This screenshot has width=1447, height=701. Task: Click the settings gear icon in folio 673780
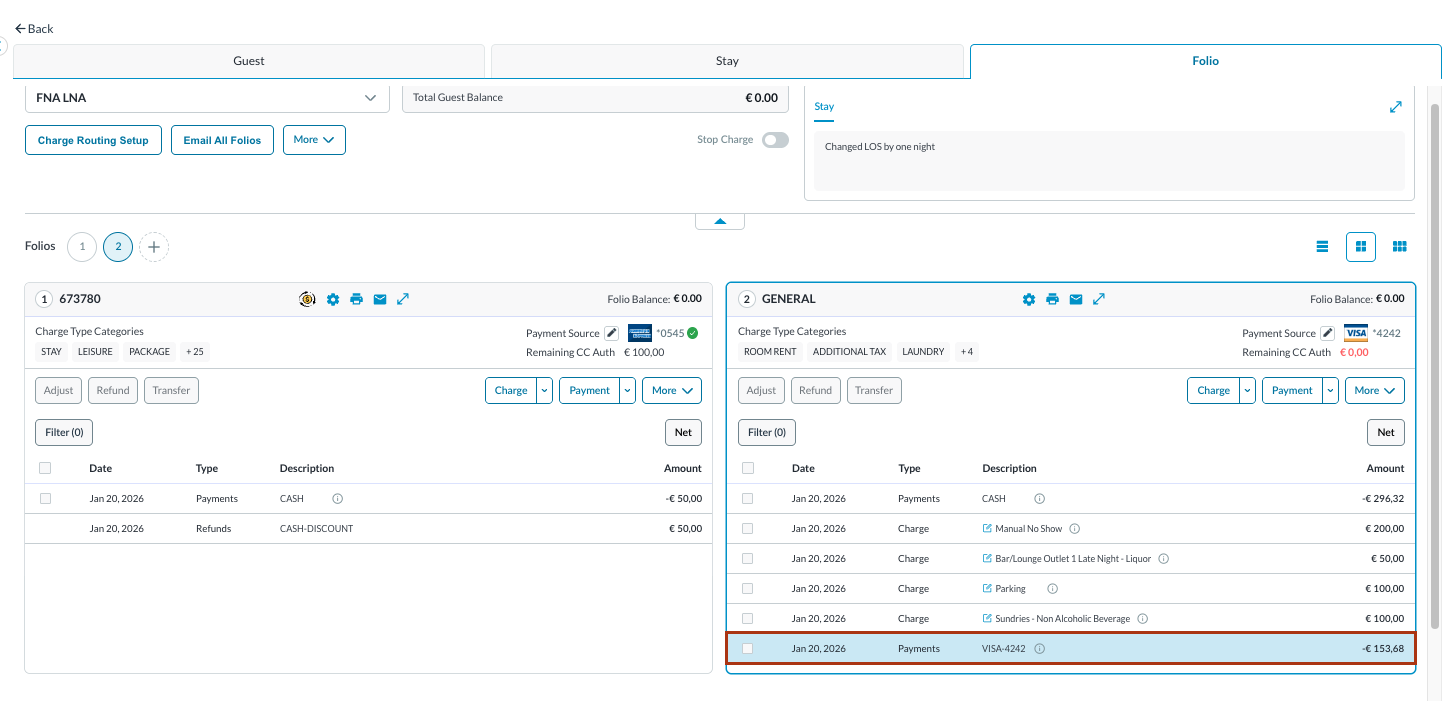tap(333, 299)
